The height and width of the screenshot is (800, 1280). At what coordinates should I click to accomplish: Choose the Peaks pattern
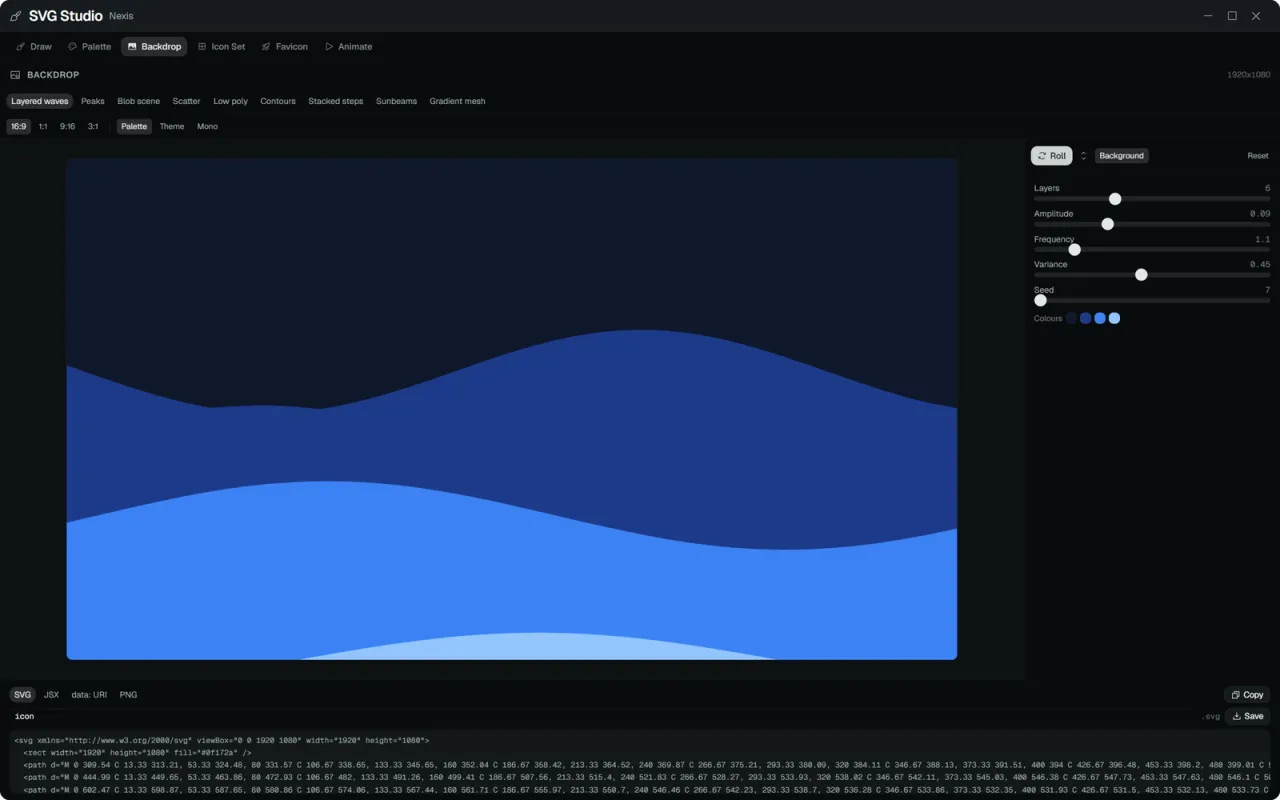(93, 101)
